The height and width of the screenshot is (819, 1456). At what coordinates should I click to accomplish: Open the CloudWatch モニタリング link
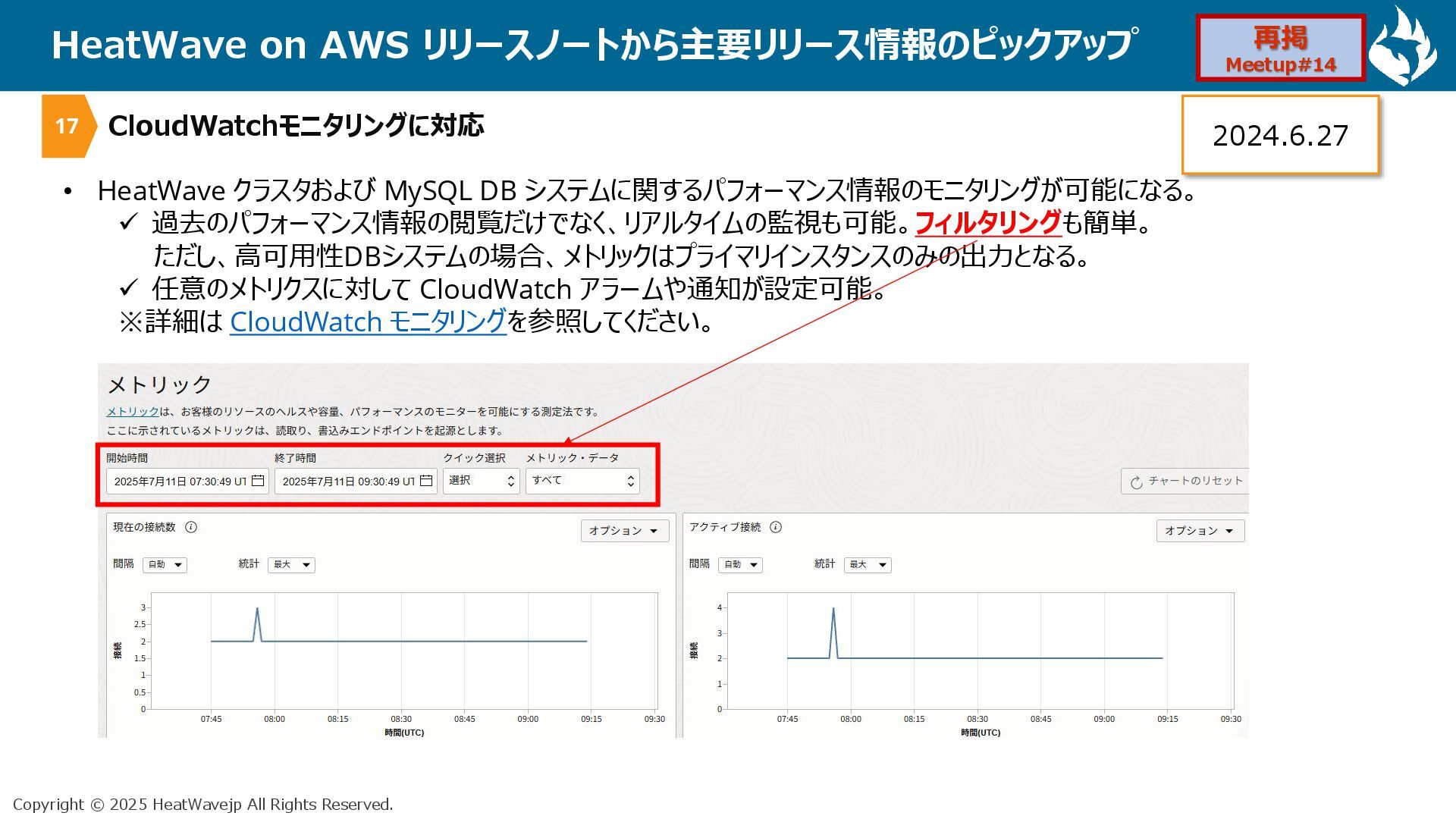pyautogui.click(x=368, y=322)
